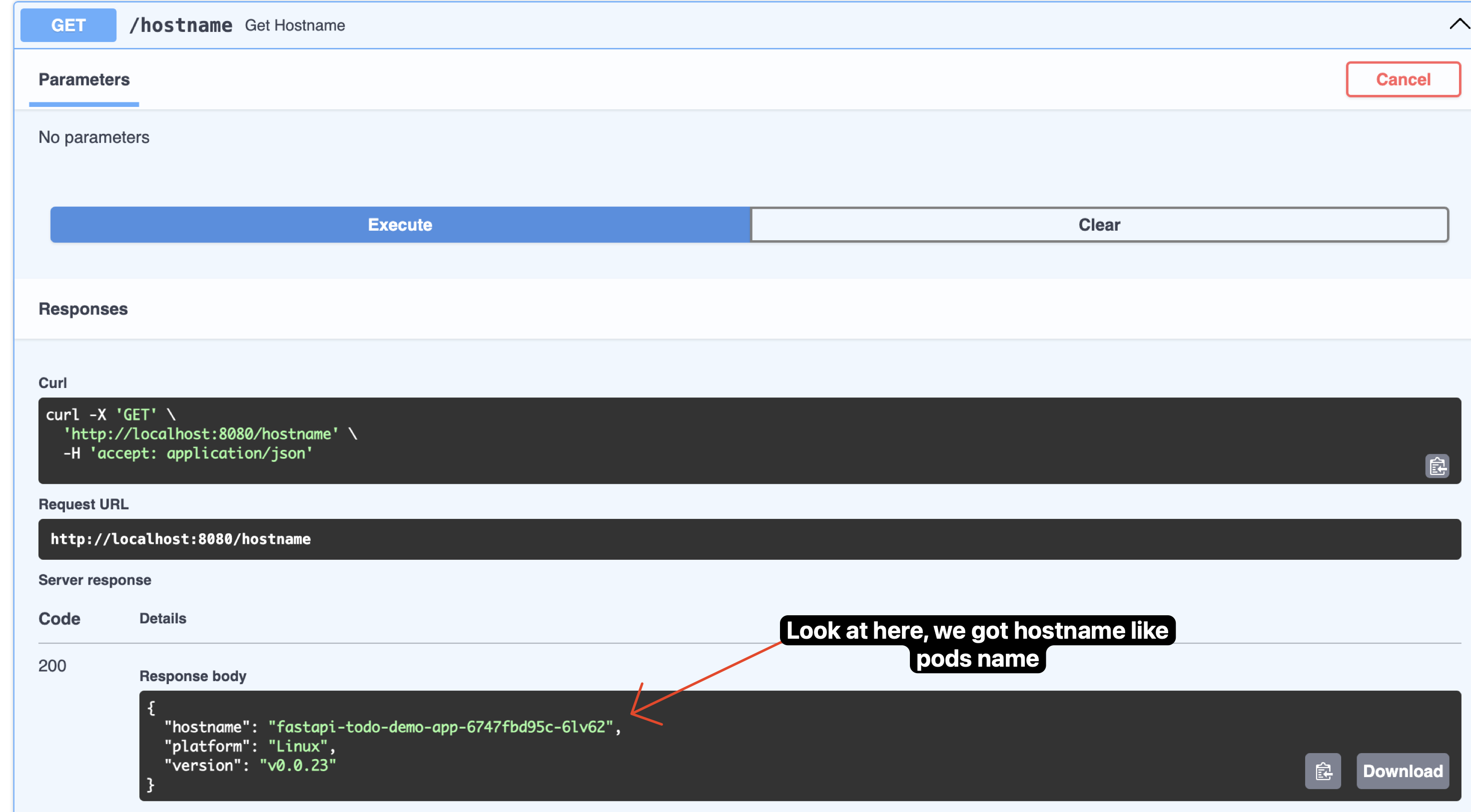This screenshot has height=812, width=1471.
Task: Collapse the /hostname endpoint with the chevron
Action: click(1459, 24)
